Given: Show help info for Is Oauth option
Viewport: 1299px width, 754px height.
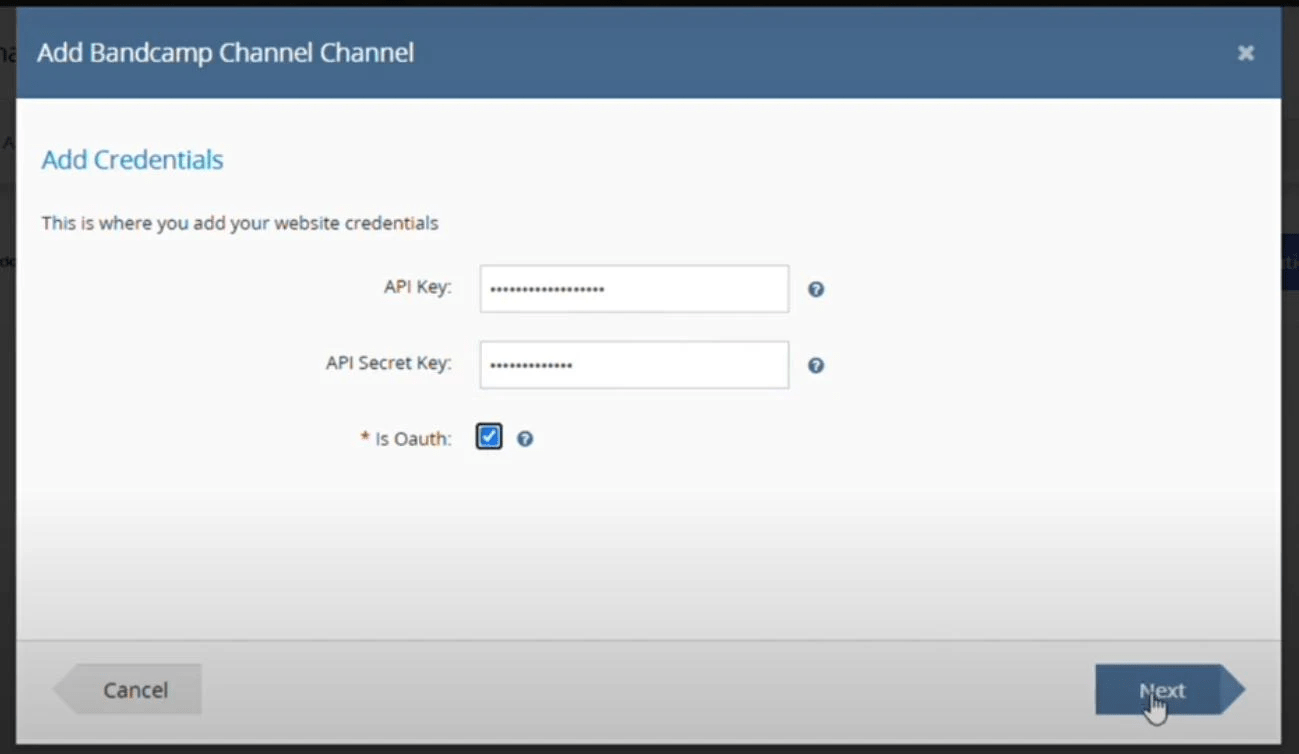Looking at the screenshot, I should point(525,438).
